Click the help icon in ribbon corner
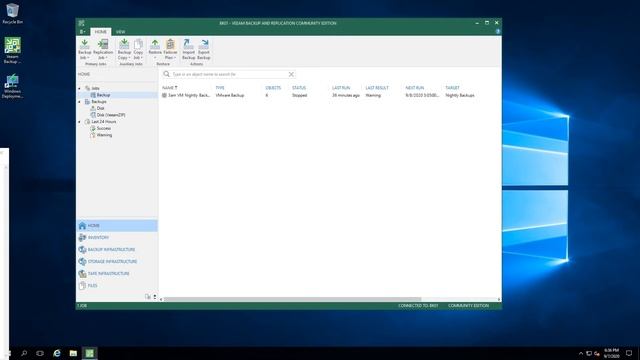 click(498, 31)
